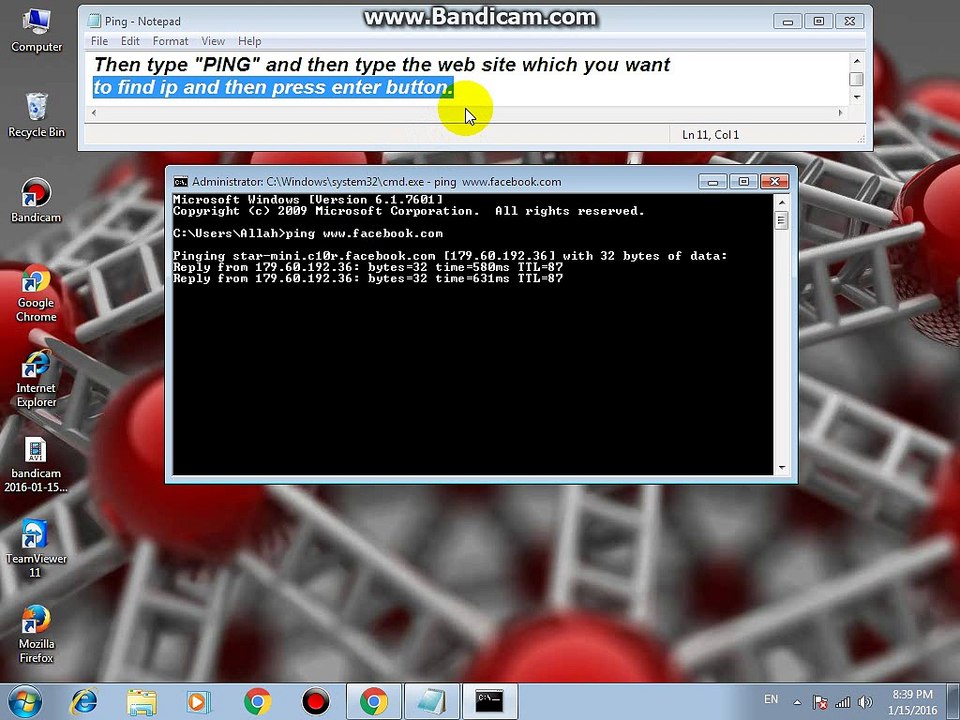Click cmd window scroll up arrow
The image size is (960, 720).
pyautogui.click(x=781, y=203)
